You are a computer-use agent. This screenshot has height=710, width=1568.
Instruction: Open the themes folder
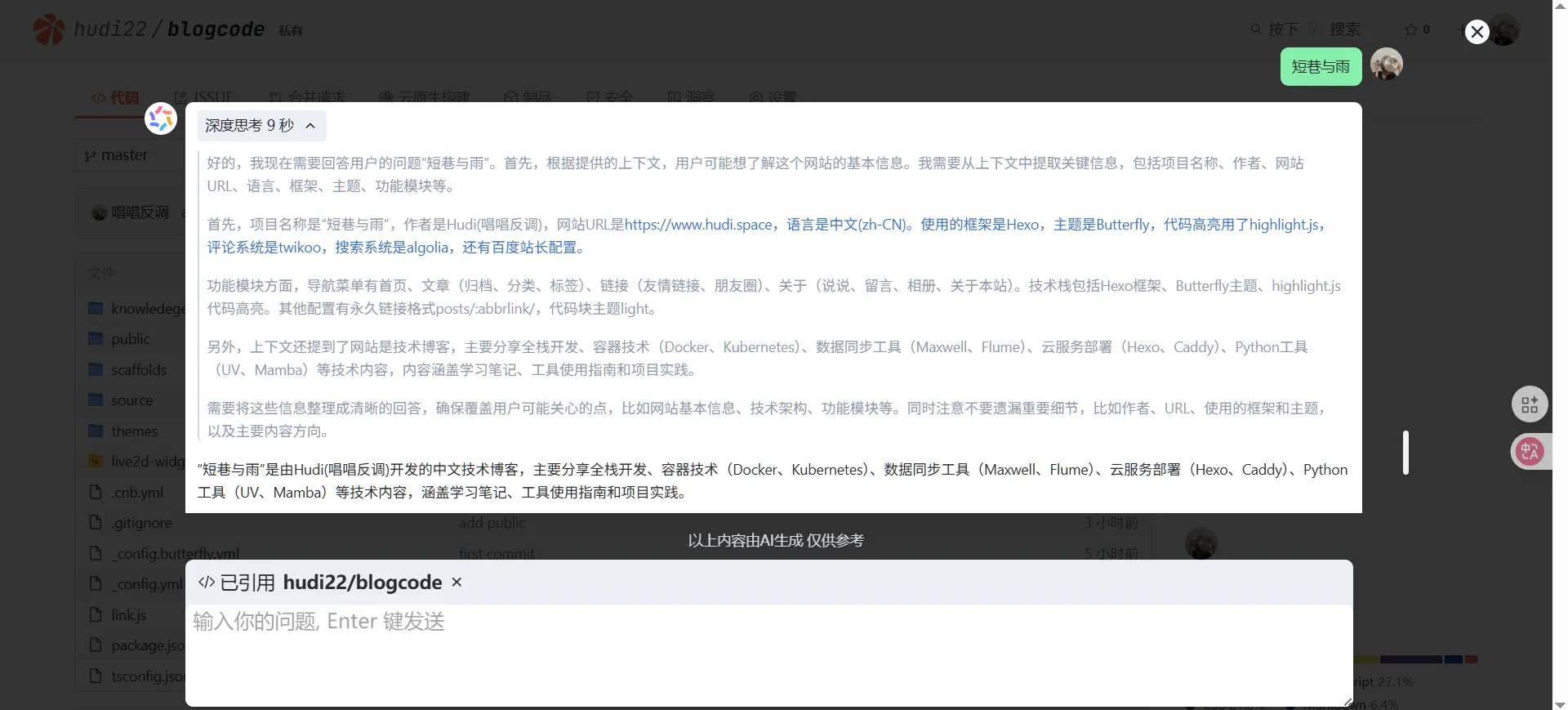[x=135, y=431]
